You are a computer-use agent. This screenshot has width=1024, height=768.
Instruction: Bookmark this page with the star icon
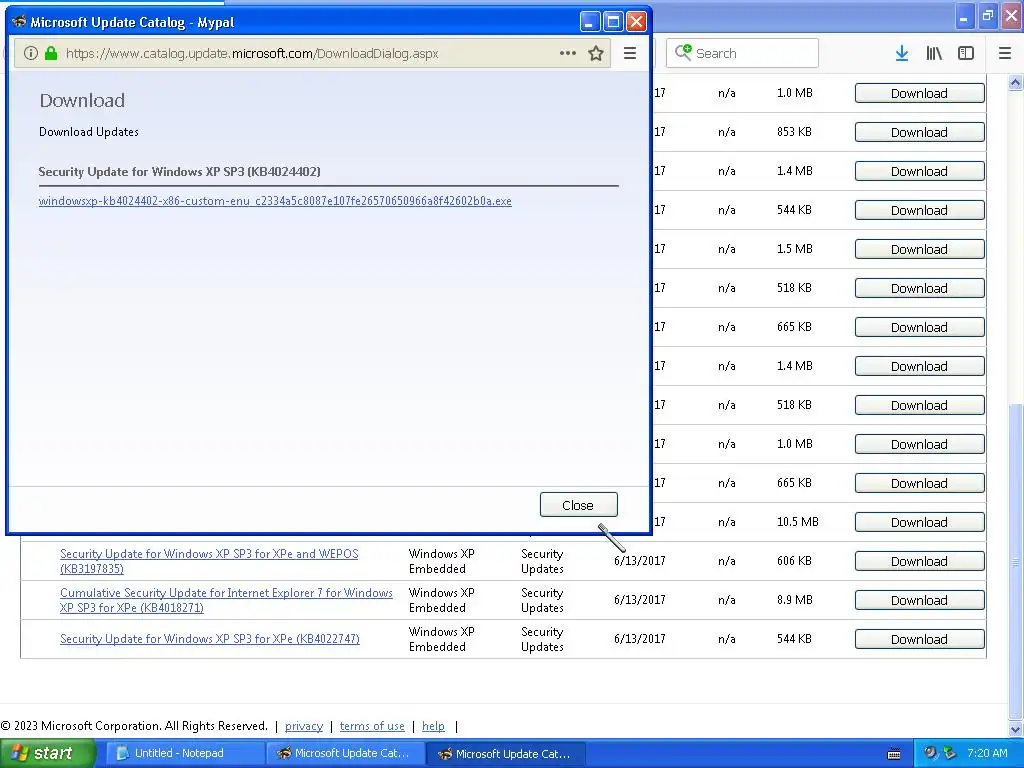(596, 54)
